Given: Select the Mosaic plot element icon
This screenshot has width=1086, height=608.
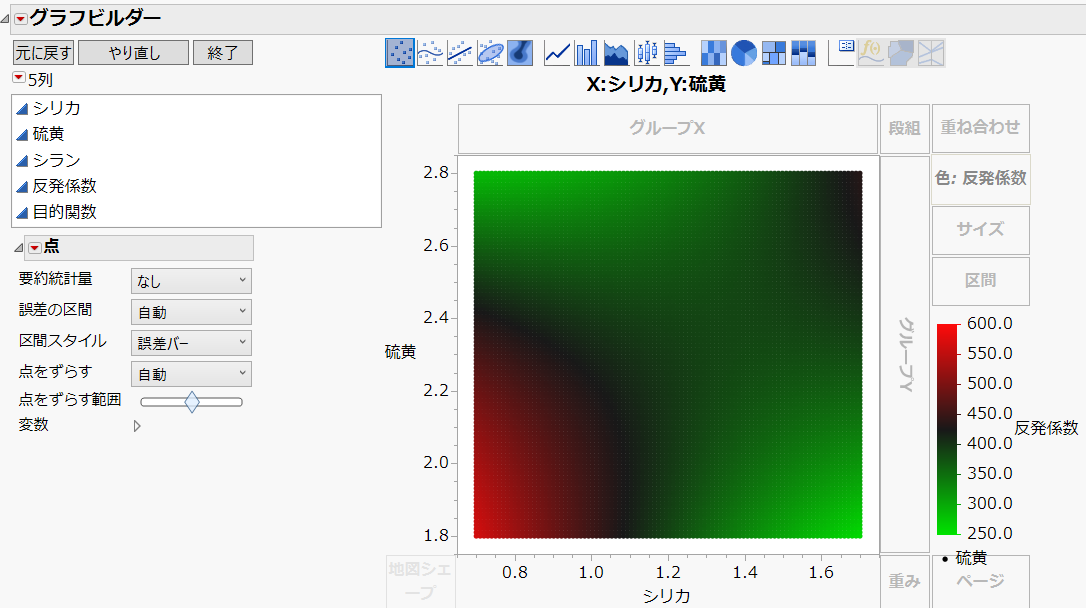Looking at the screenshot, I should [803, 53].
